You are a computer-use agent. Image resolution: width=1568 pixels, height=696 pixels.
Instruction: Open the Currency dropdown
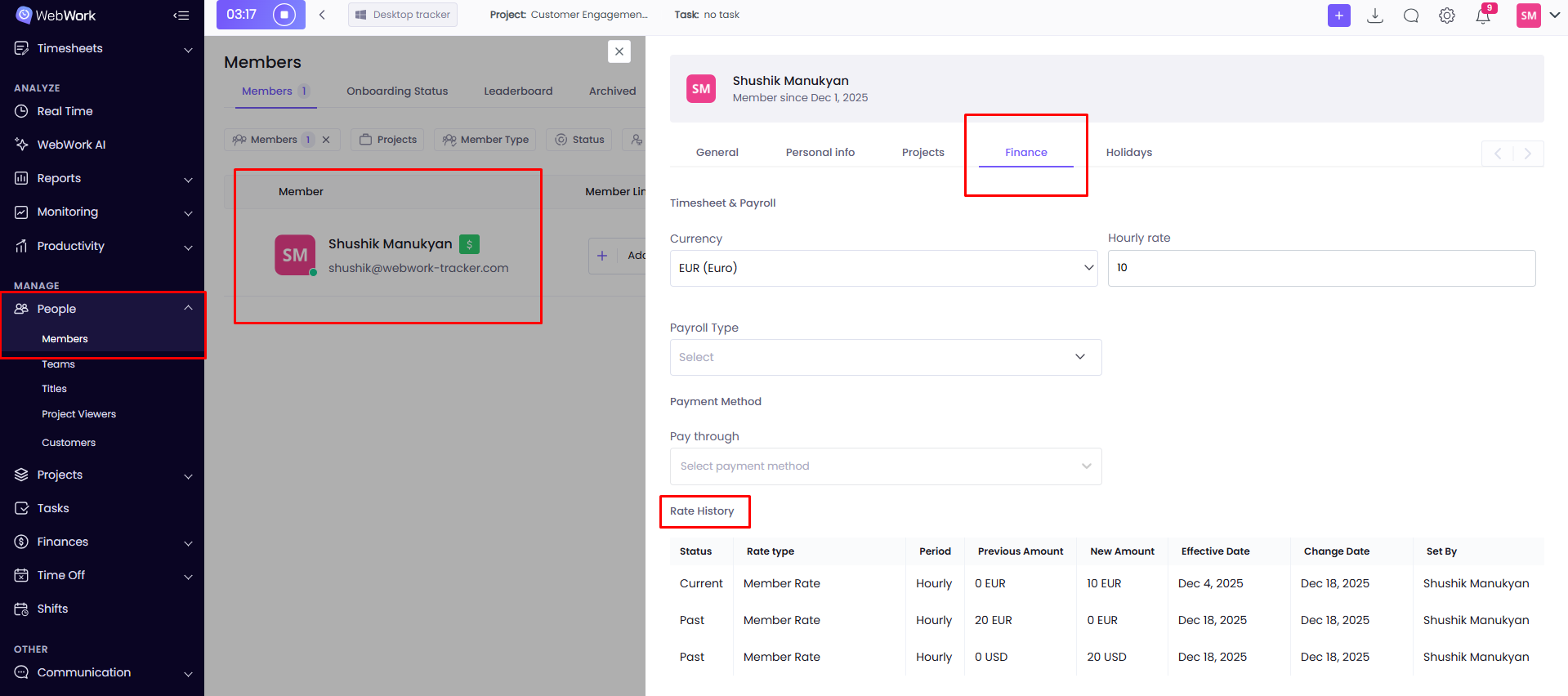(x=883, y=268)
